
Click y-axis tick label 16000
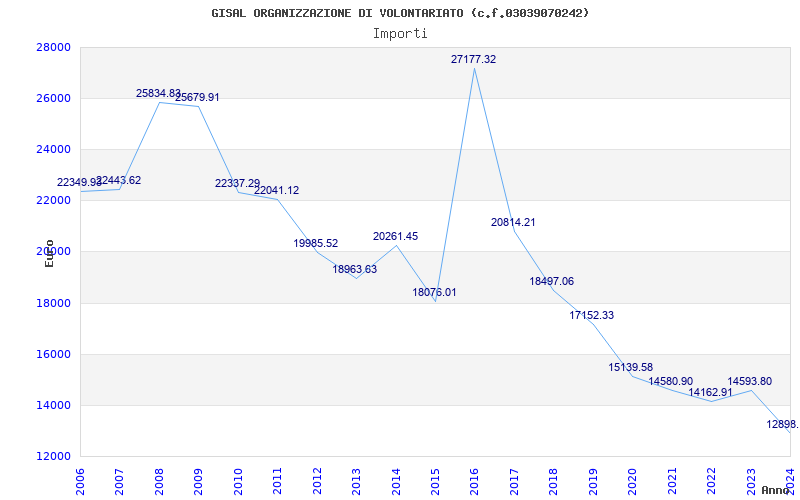tap(53, 354)
